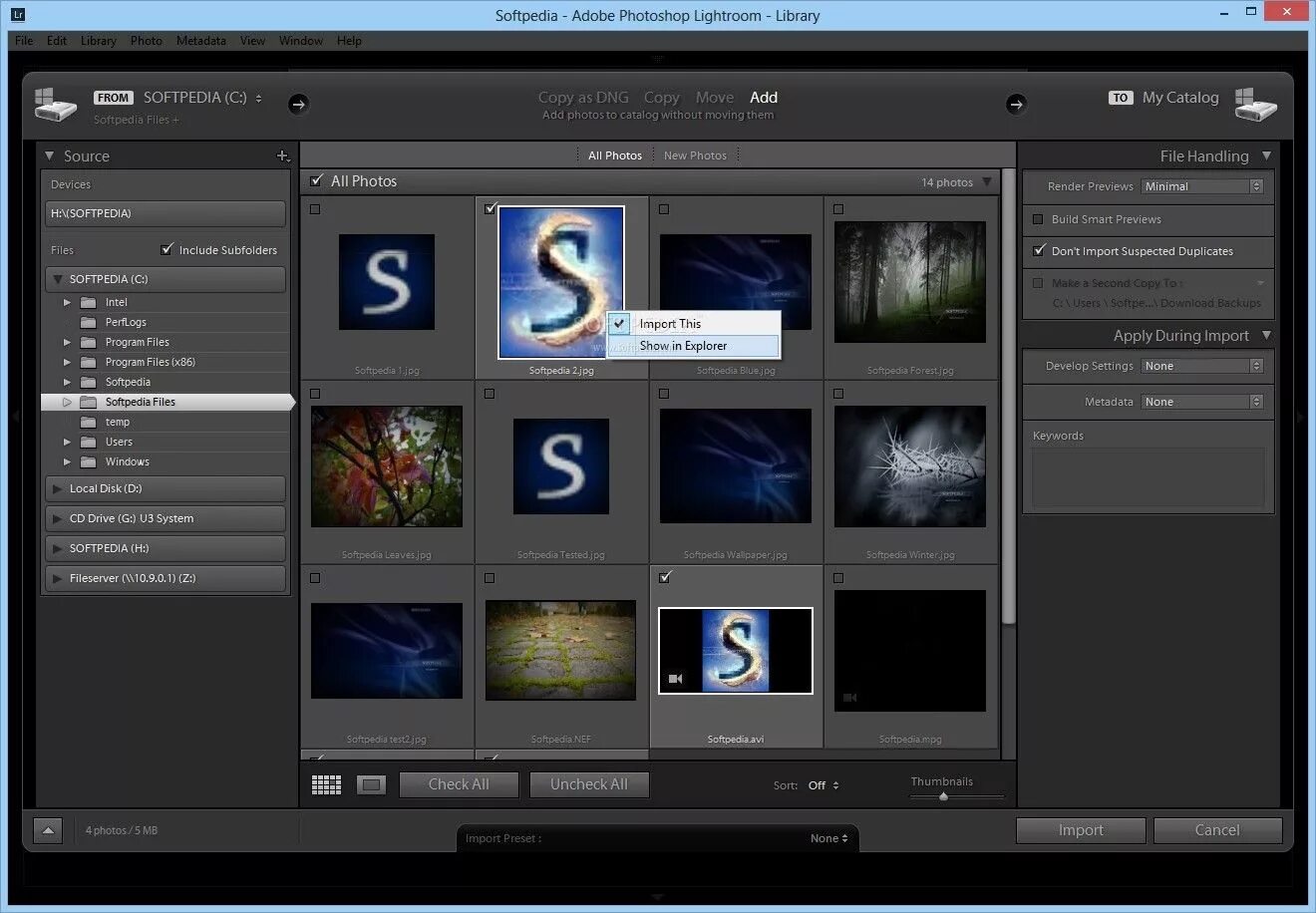1316x913 pixels.
Task: Click the Uncheck All button
Action: (589, 784)
